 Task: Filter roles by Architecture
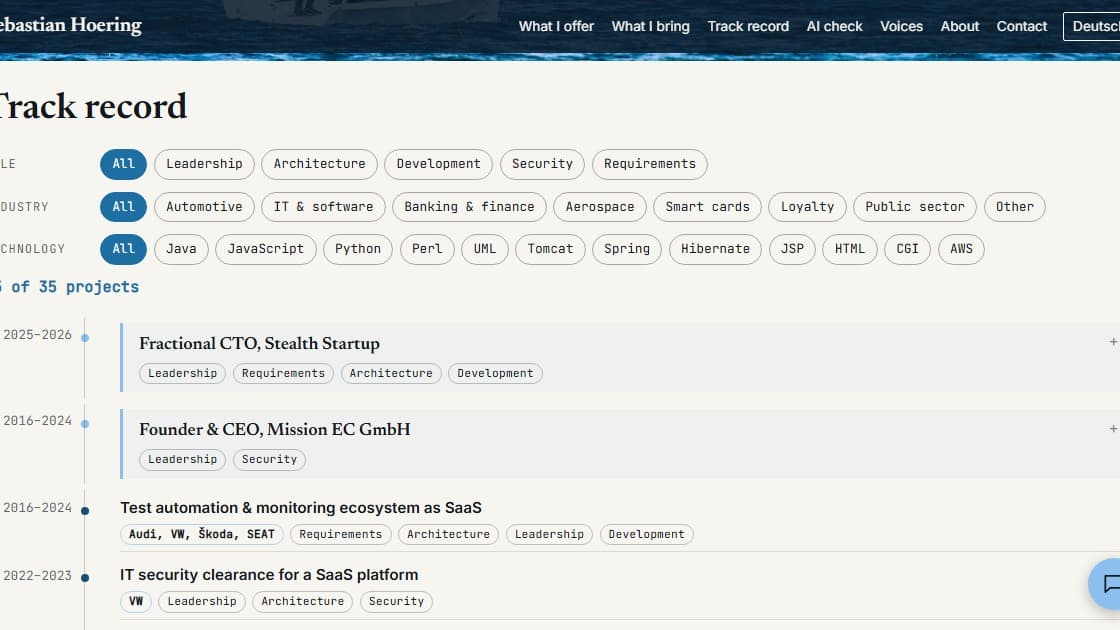coord(319,164)
